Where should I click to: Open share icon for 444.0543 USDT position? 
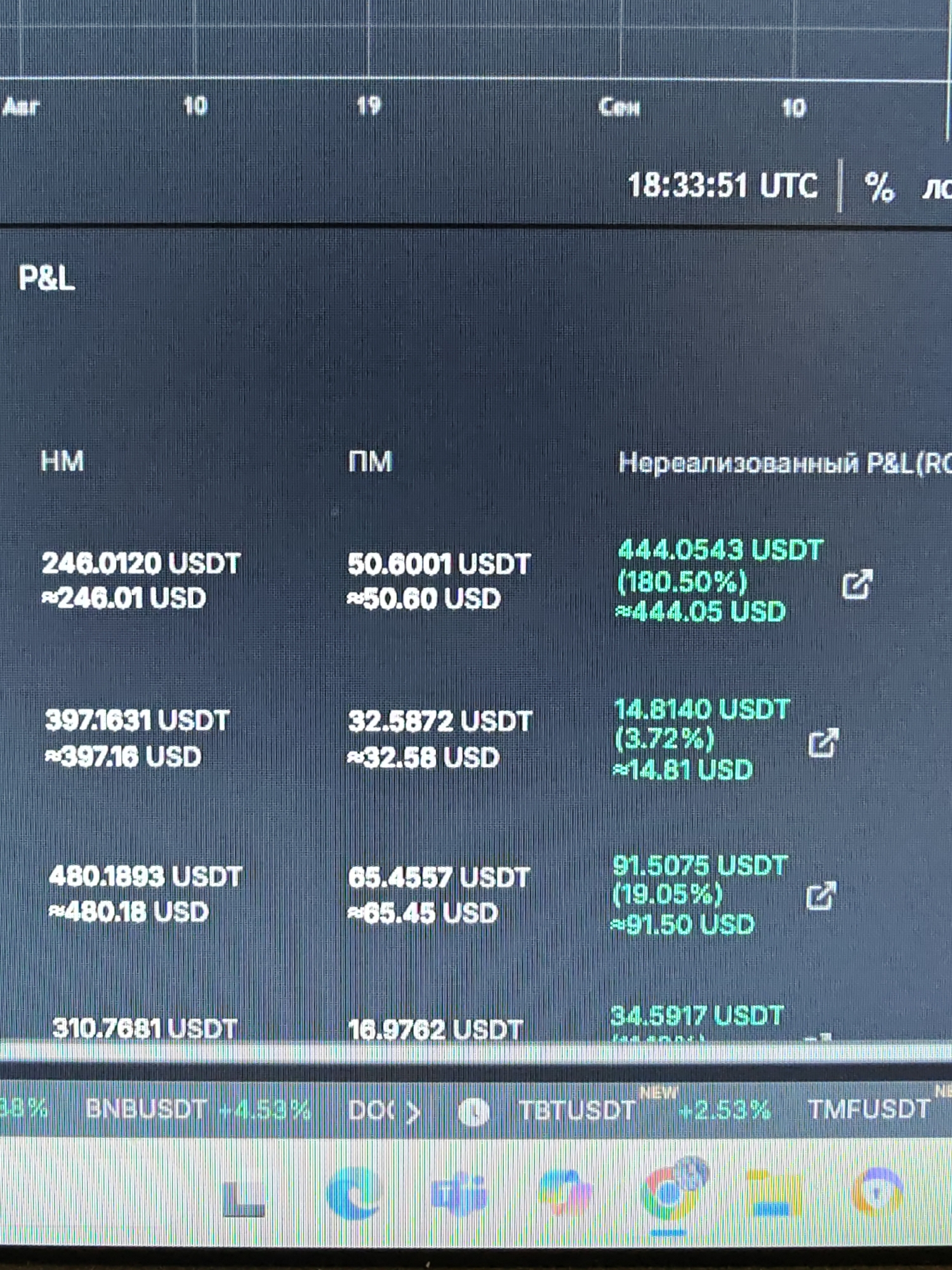(857, 584)
